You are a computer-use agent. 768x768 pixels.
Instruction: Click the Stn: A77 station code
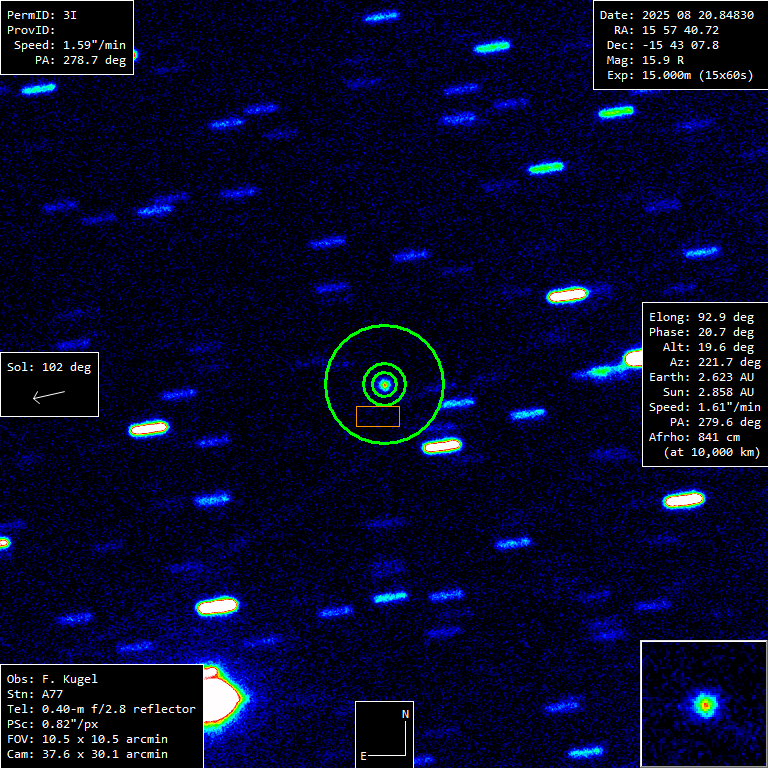(x=34, y=694)
